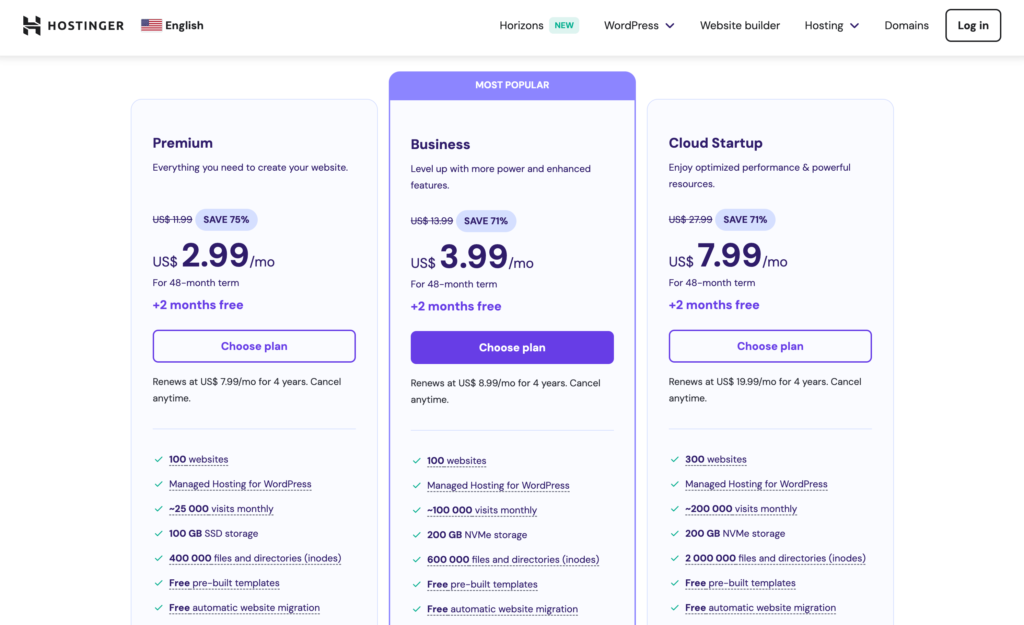Click the SAVE 71% badge on Cloud Startup
This screenshot has height=625, width=1024.
pyautogui.click(x=745, y=219)
